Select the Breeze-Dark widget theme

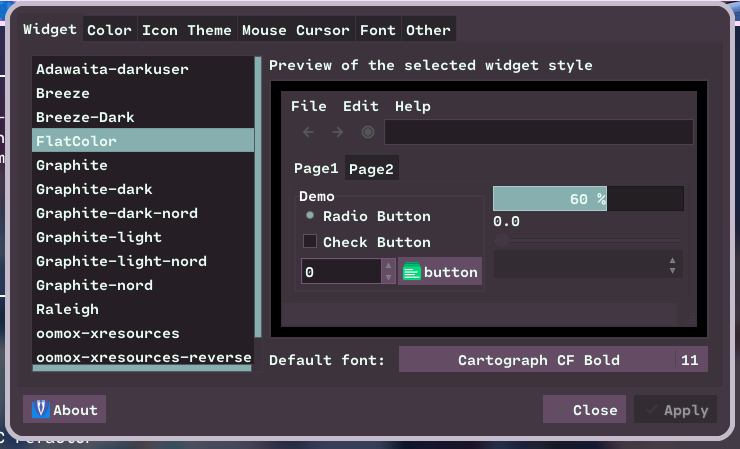pos(143,117)
